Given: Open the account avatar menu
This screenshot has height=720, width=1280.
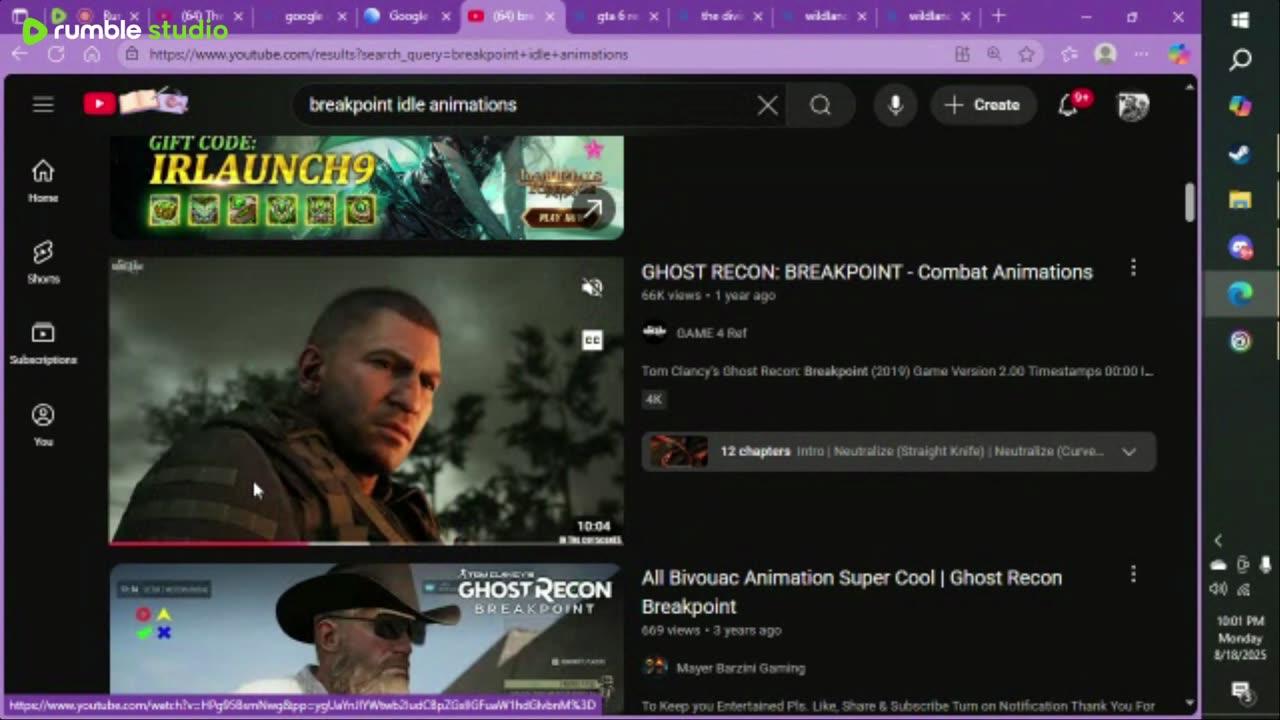Looking at the screenshot, I should point(1133,105).
